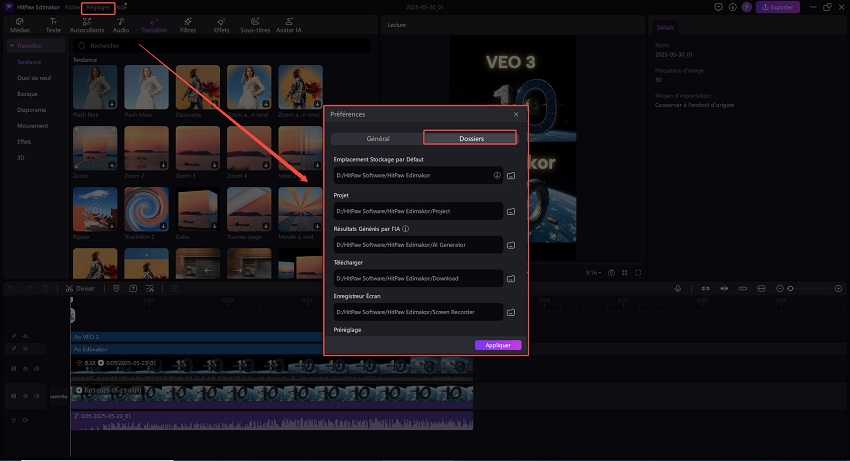Select the Détails tab
The height and width of the screenshot is (461, 850).
point(665,28)
